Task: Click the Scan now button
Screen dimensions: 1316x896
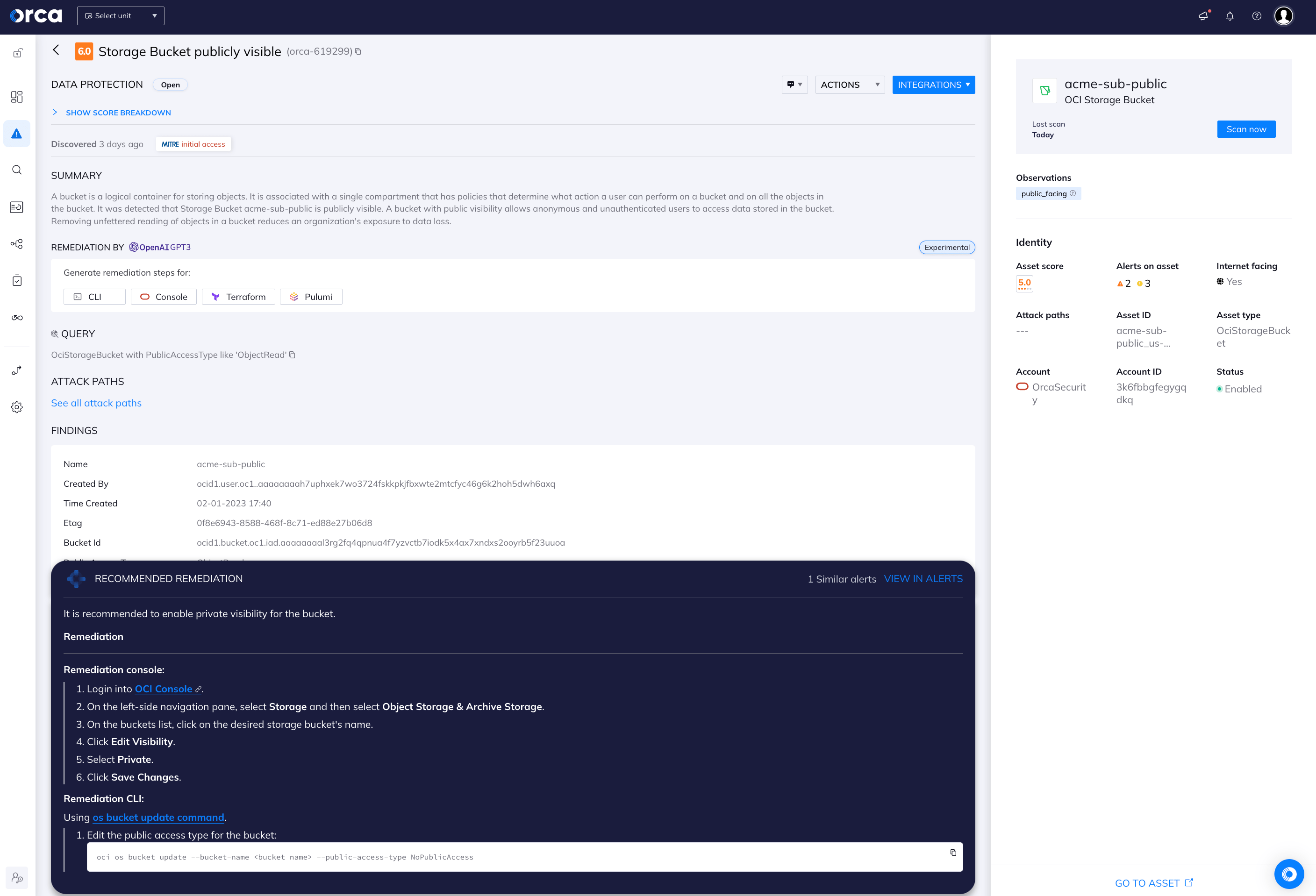Action: (1246, 129)
